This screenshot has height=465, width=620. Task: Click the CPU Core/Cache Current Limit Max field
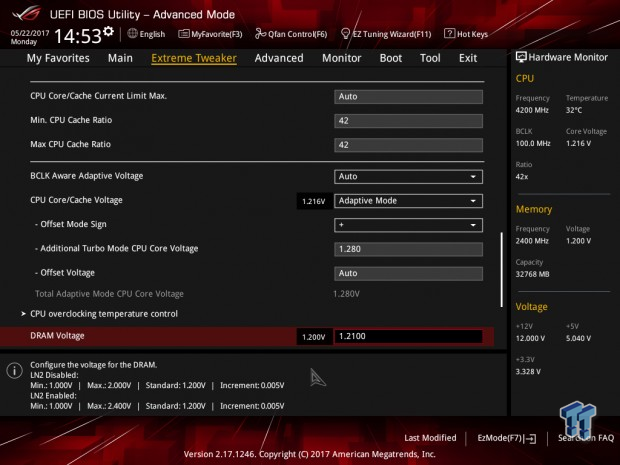(408, 96)
